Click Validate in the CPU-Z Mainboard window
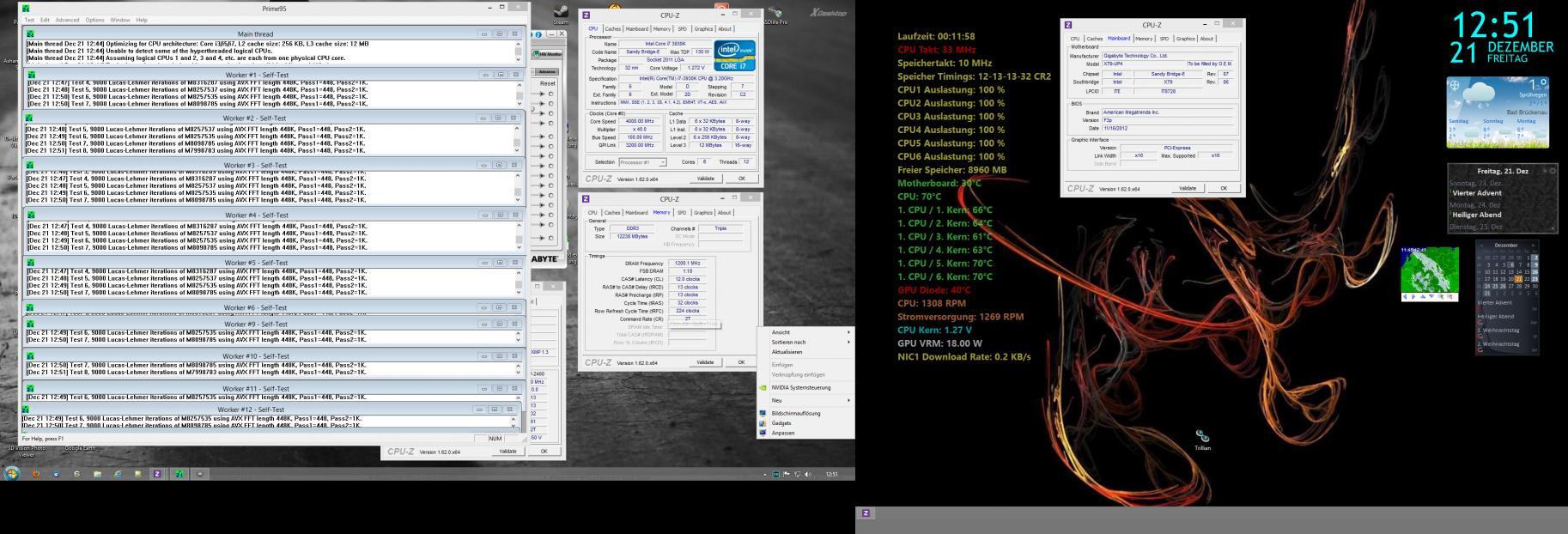Screen dimensions: 1568x534 pos(1188,188)
